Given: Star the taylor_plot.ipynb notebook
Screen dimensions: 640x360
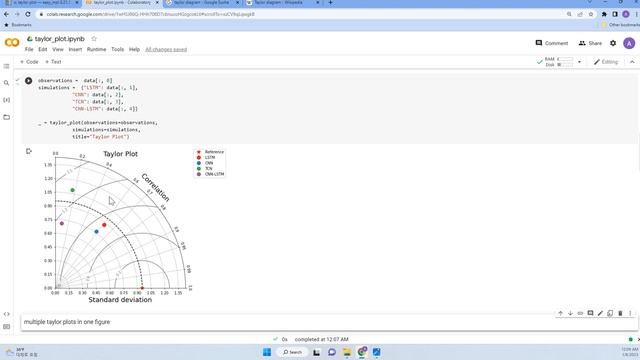Looking at the screenshot, I should [94, 39].
